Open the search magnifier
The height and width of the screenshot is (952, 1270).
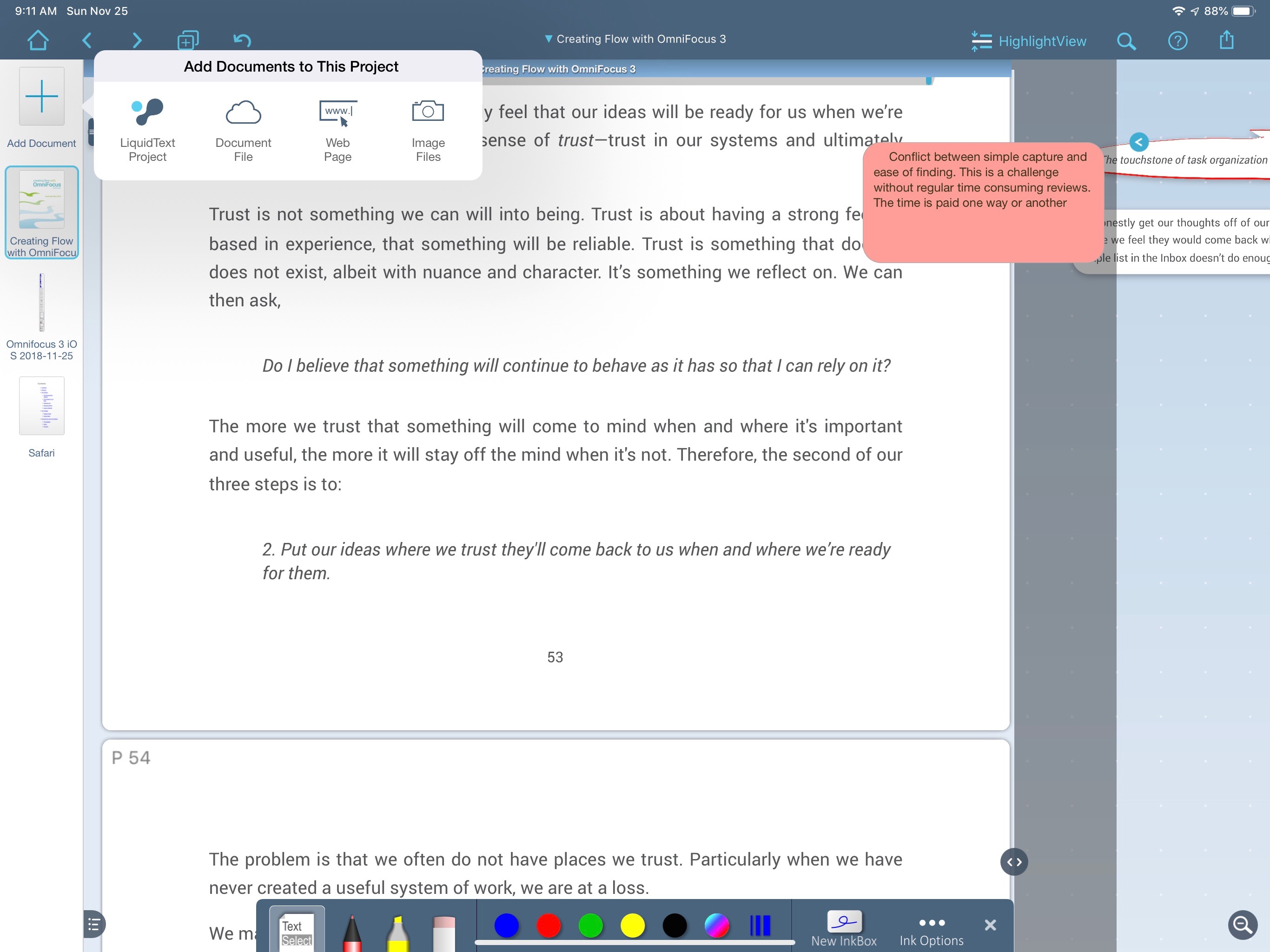1126,41
